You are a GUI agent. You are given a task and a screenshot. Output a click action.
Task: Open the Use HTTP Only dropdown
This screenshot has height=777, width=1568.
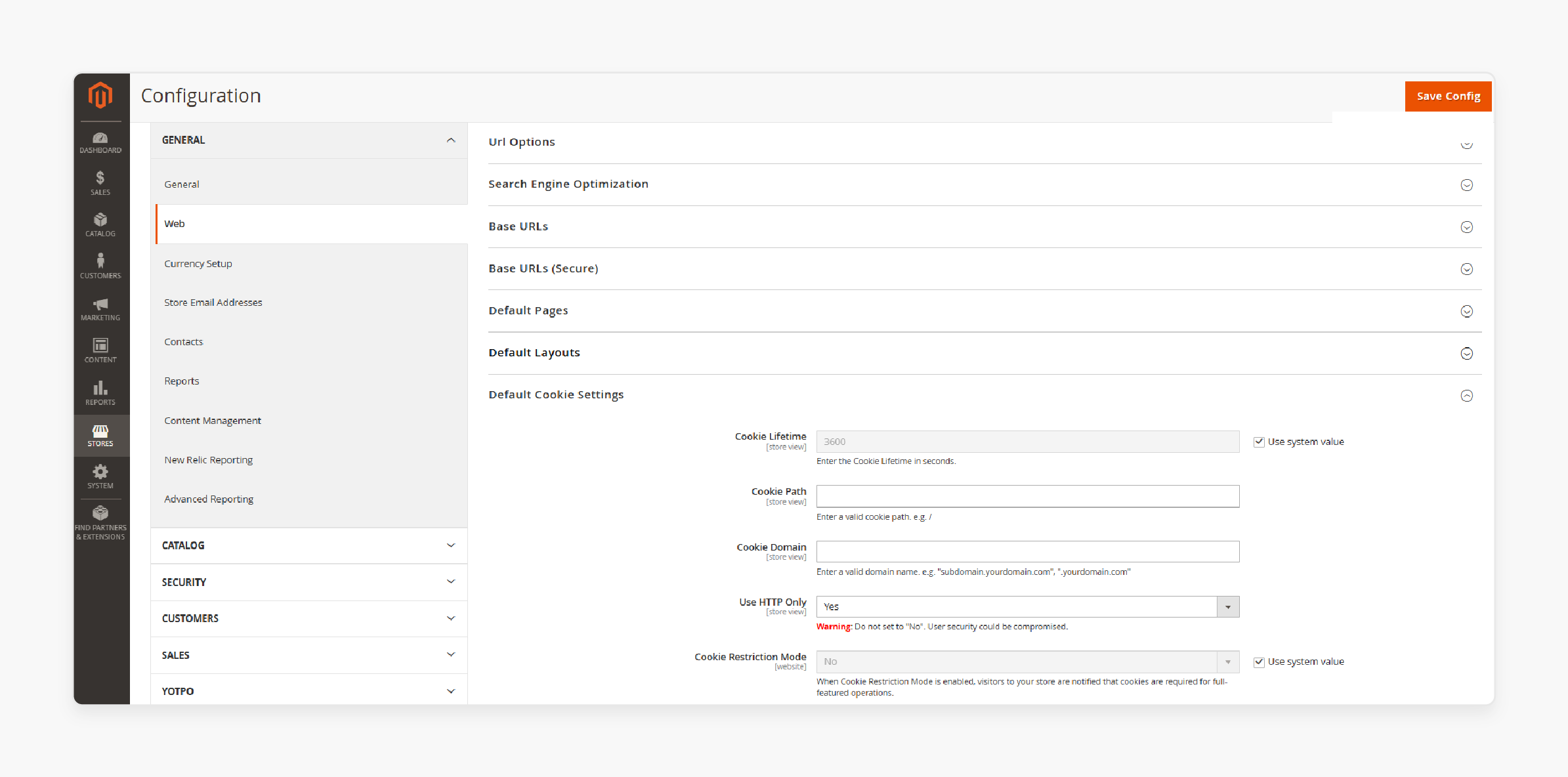point(1027,606)
